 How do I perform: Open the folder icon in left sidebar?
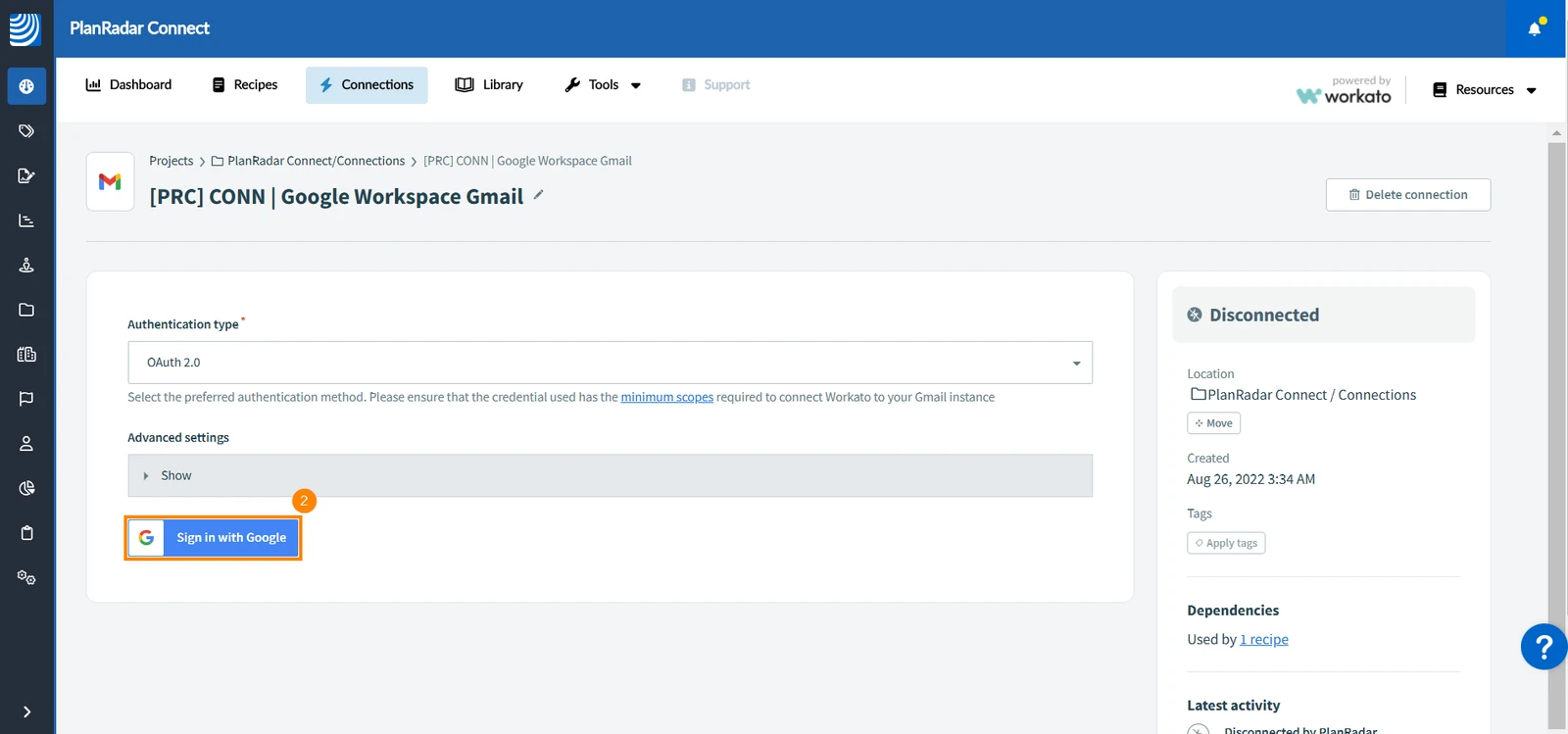click(26, 310)
